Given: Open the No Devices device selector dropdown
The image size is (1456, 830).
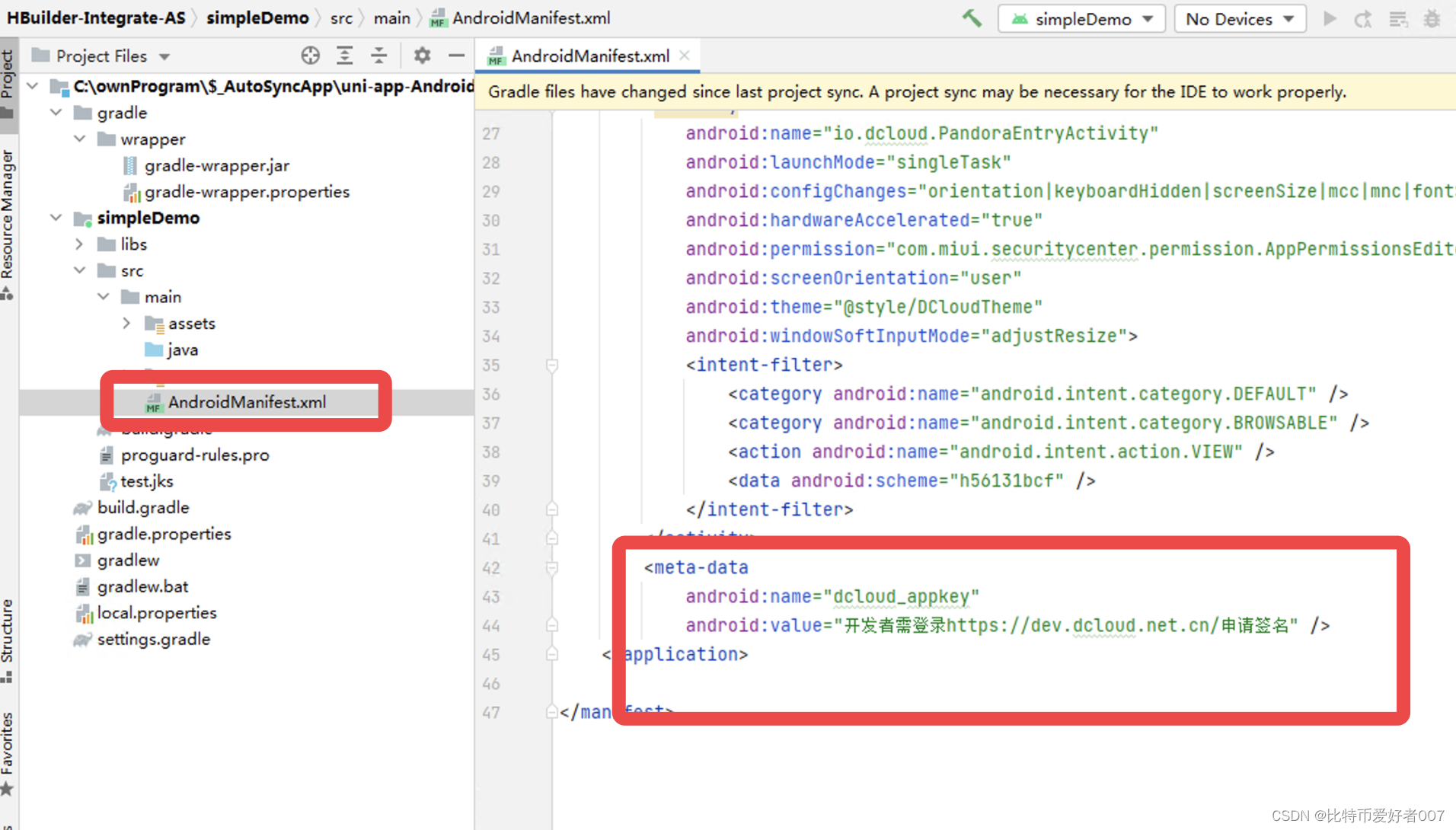Looking at the screenshot, I should pos(1240,18).
